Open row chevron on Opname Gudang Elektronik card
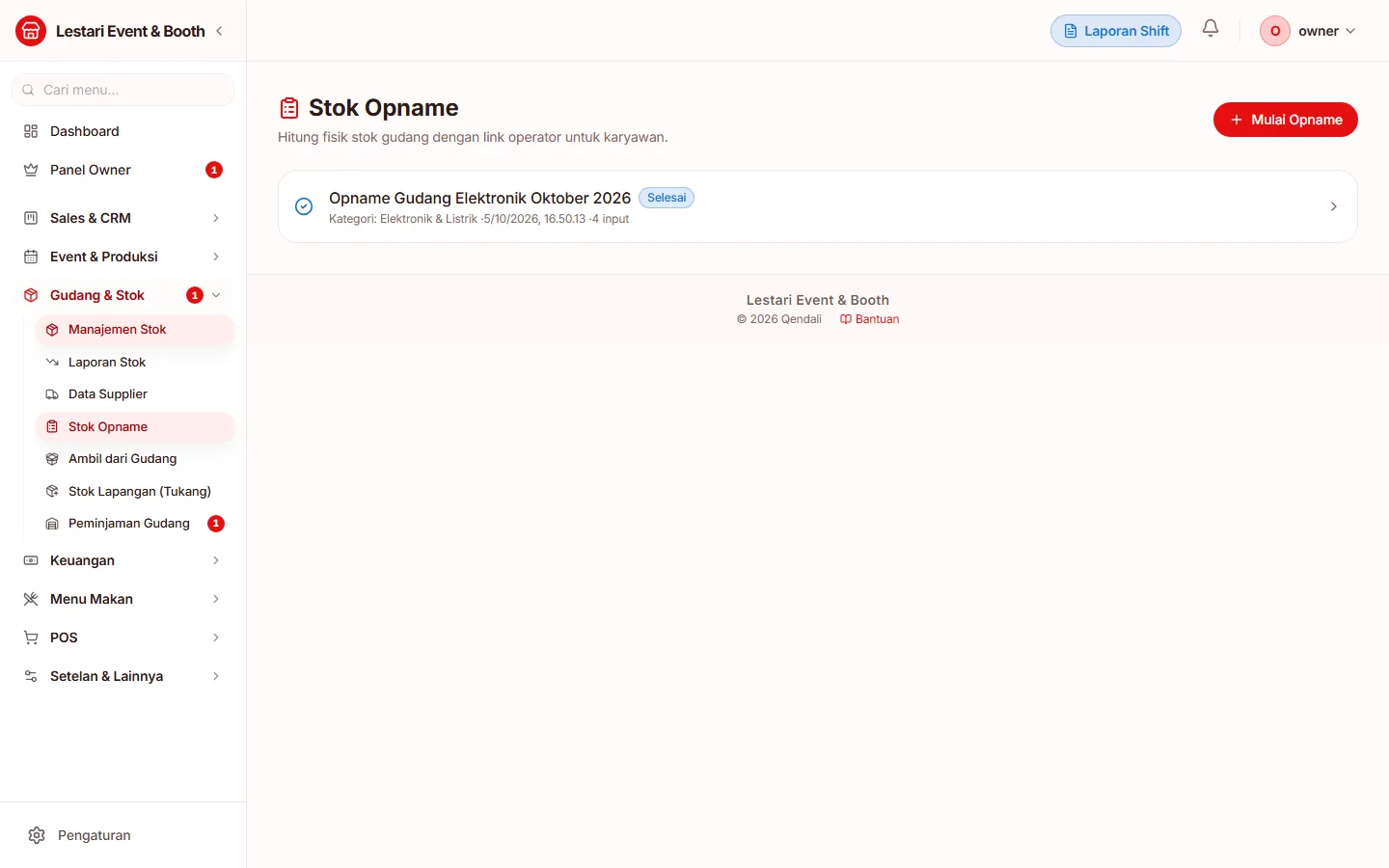 [1334, 206]
